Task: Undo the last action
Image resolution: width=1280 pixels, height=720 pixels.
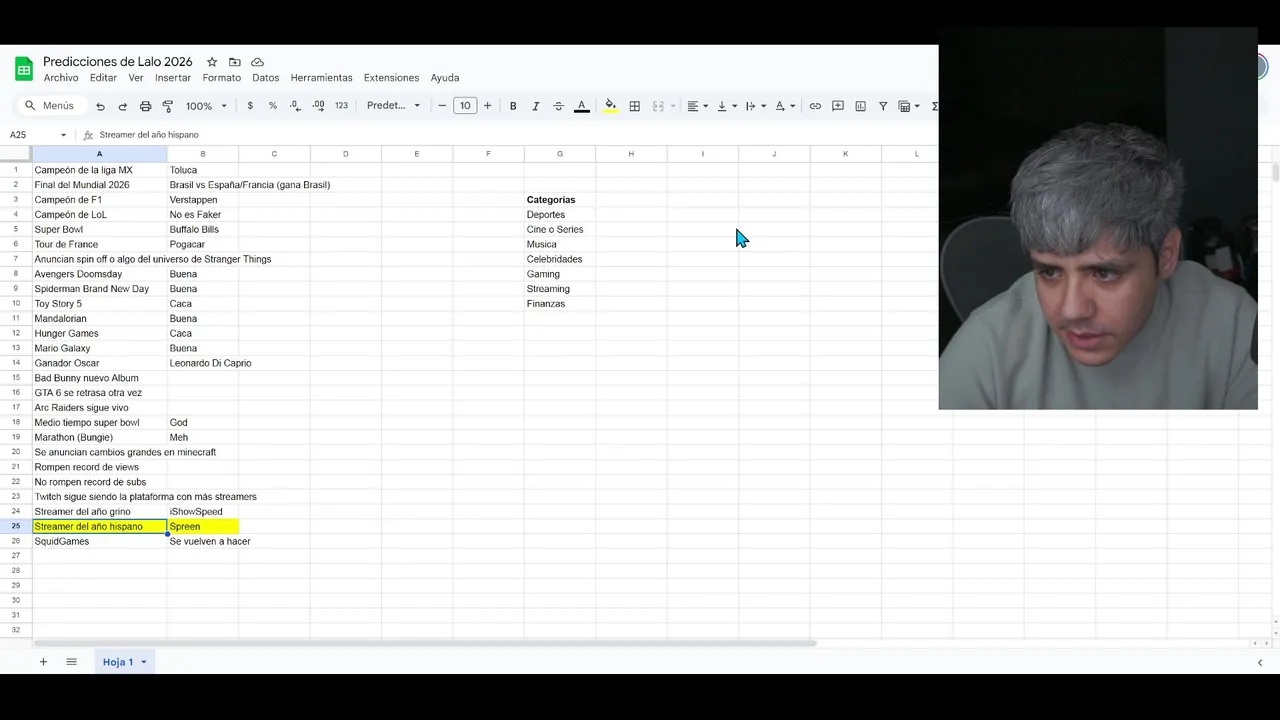Action: [x=100, y=106]
